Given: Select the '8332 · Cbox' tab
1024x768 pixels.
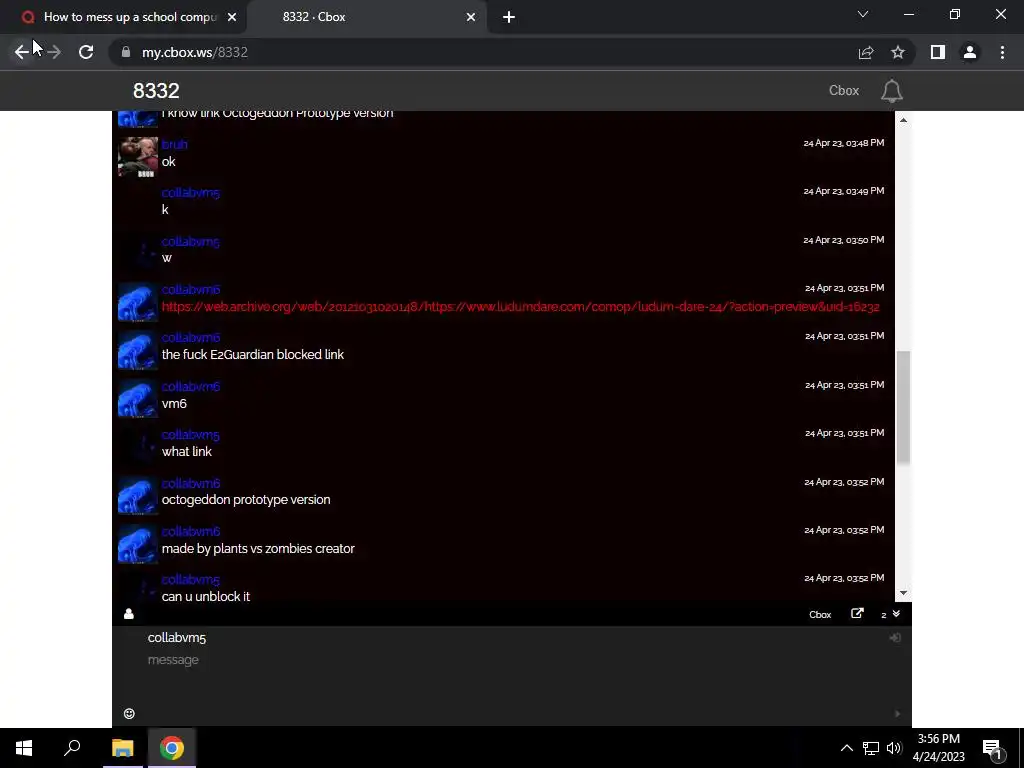Looking at the screenshot, I should tap(367, 17).
